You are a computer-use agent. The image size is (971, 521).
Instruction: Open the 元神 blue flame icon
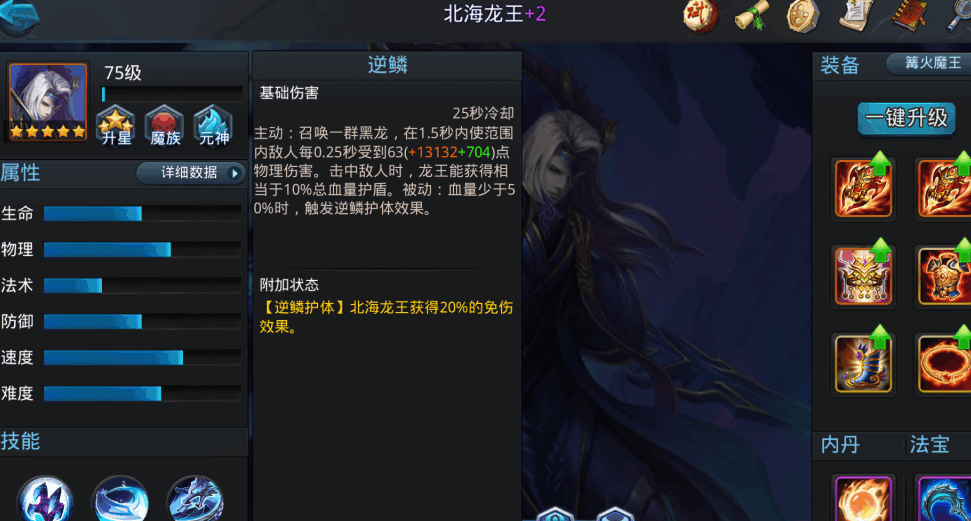pos(214,126)
